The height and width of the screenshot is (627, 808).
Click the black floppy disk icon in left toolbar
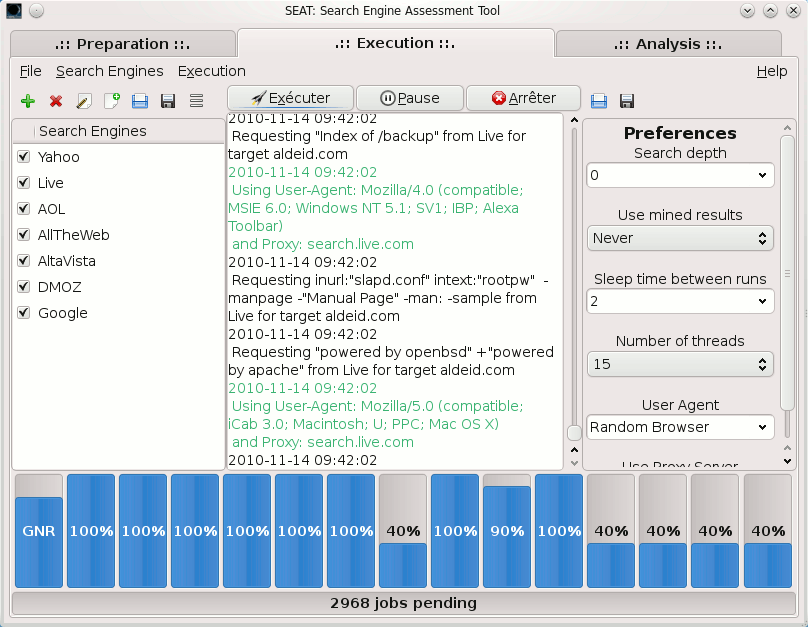(168, 101)
